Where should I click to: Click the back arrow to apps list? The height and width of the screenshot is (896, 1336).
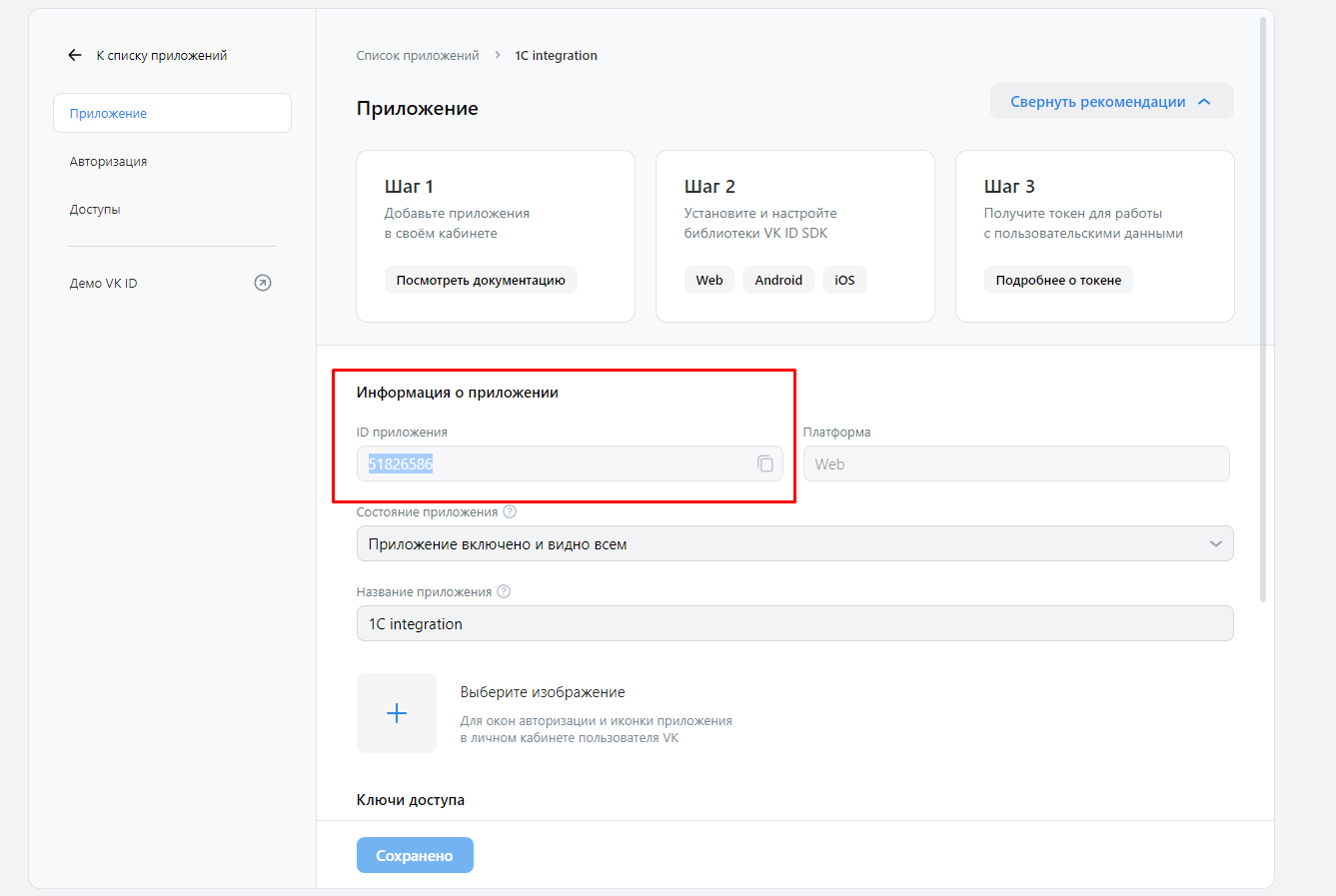pyautogui.click(x=75, y=56)
